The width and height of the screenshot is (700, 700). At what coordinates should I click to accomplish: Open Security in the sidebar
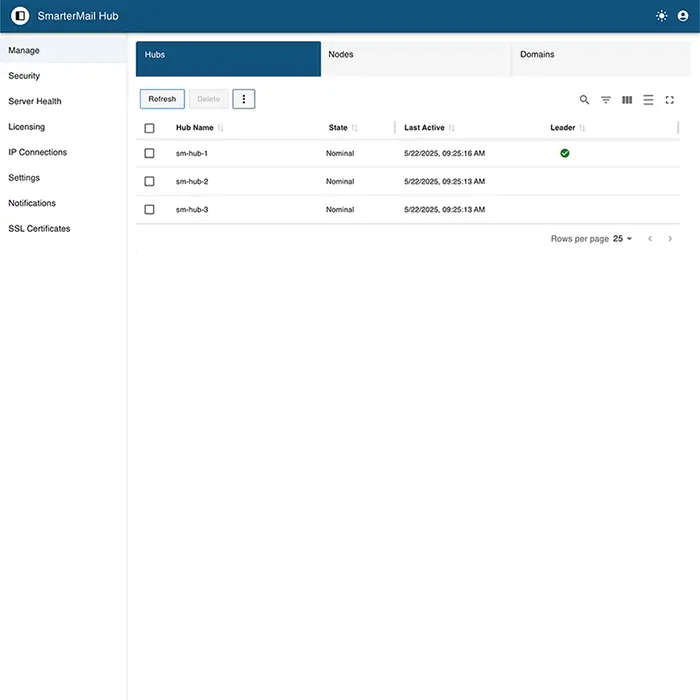pyautogui.click(x=63, y=76)
